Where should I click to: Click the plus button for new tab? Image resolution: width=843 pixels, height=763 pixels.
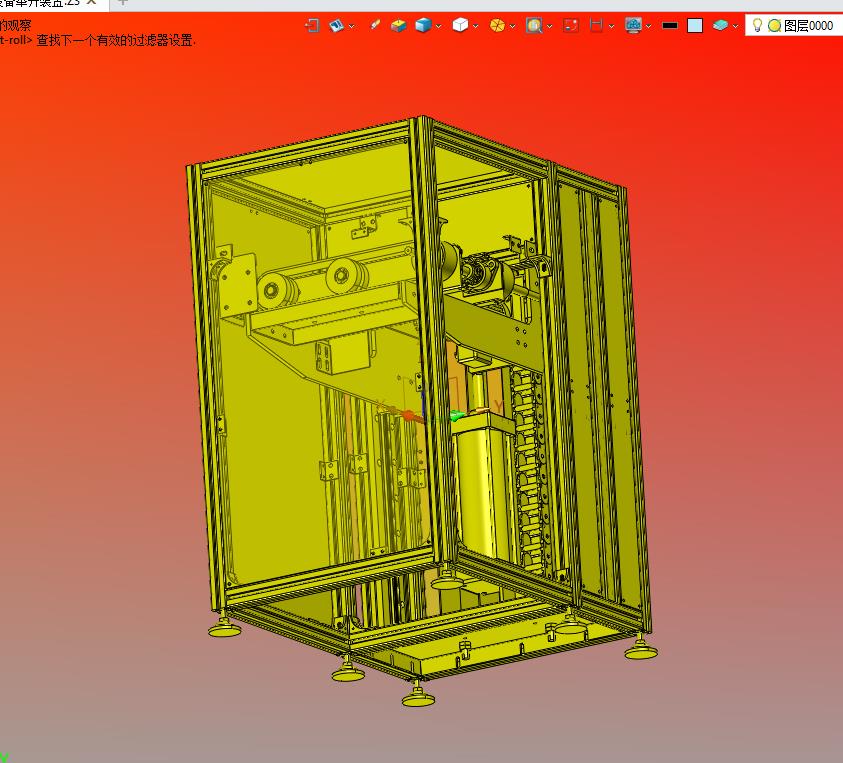[123, 3]
